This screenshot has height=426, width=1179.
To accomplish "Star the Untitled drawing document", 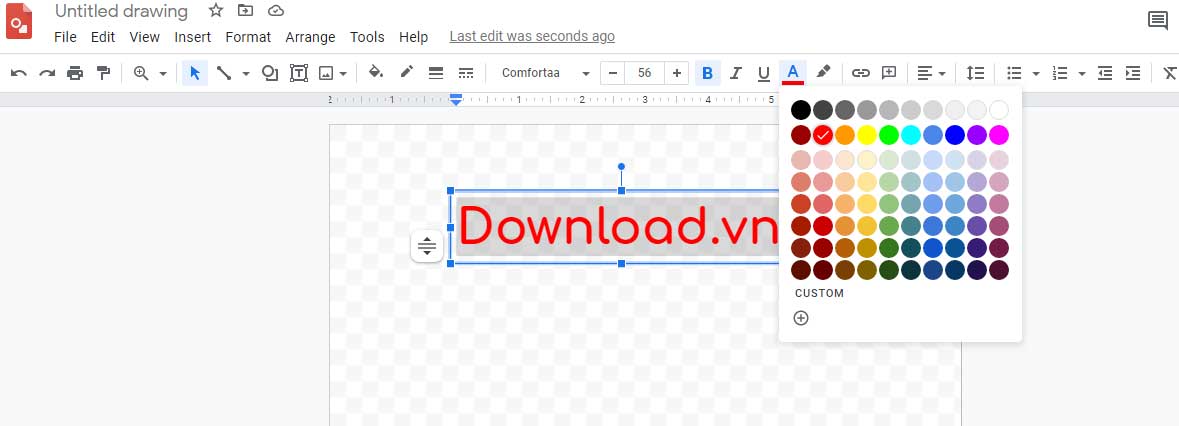I will (216, 11).
